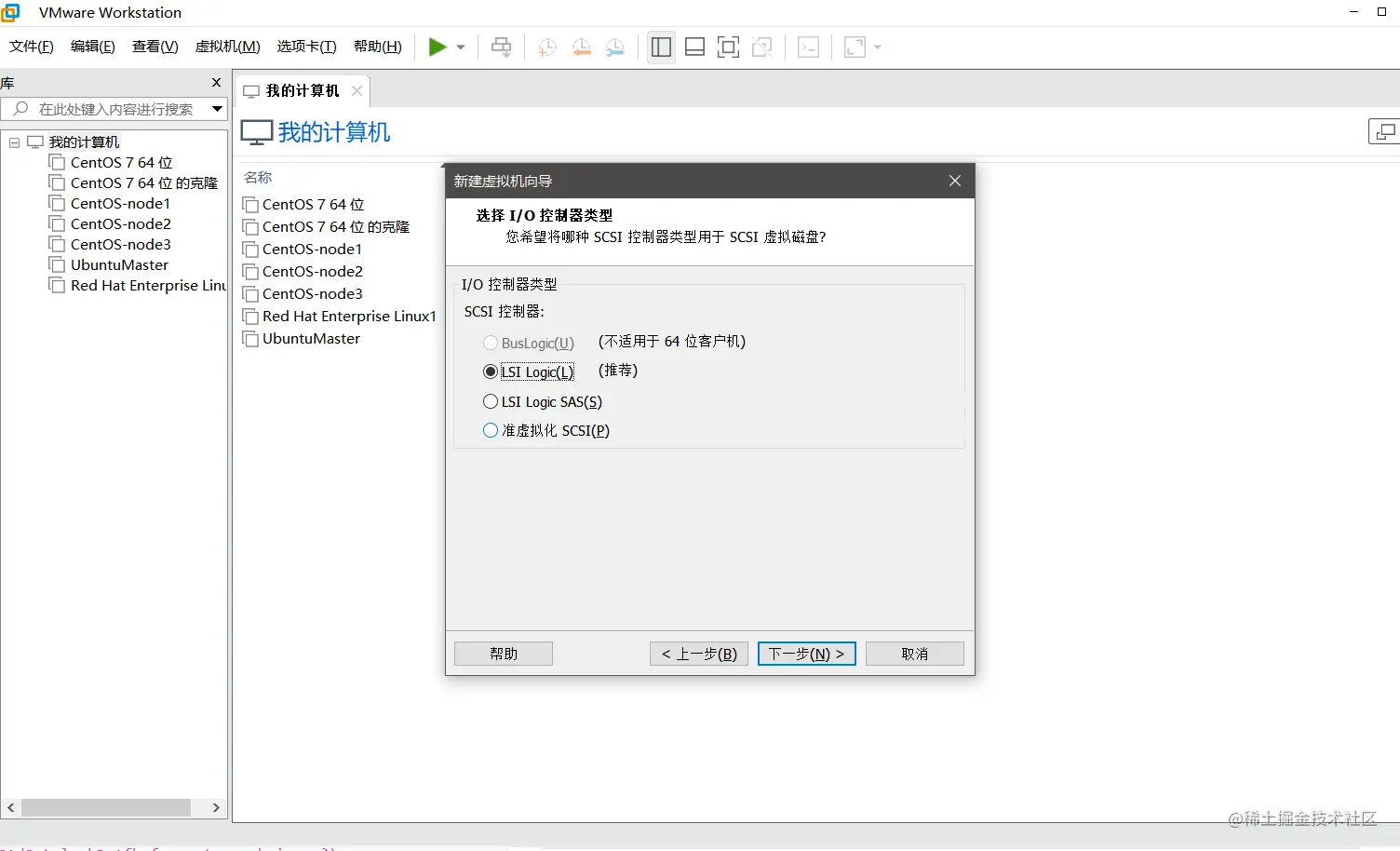
Task: Click the Unity mode toolbar icon
Action: pos(762,47)
